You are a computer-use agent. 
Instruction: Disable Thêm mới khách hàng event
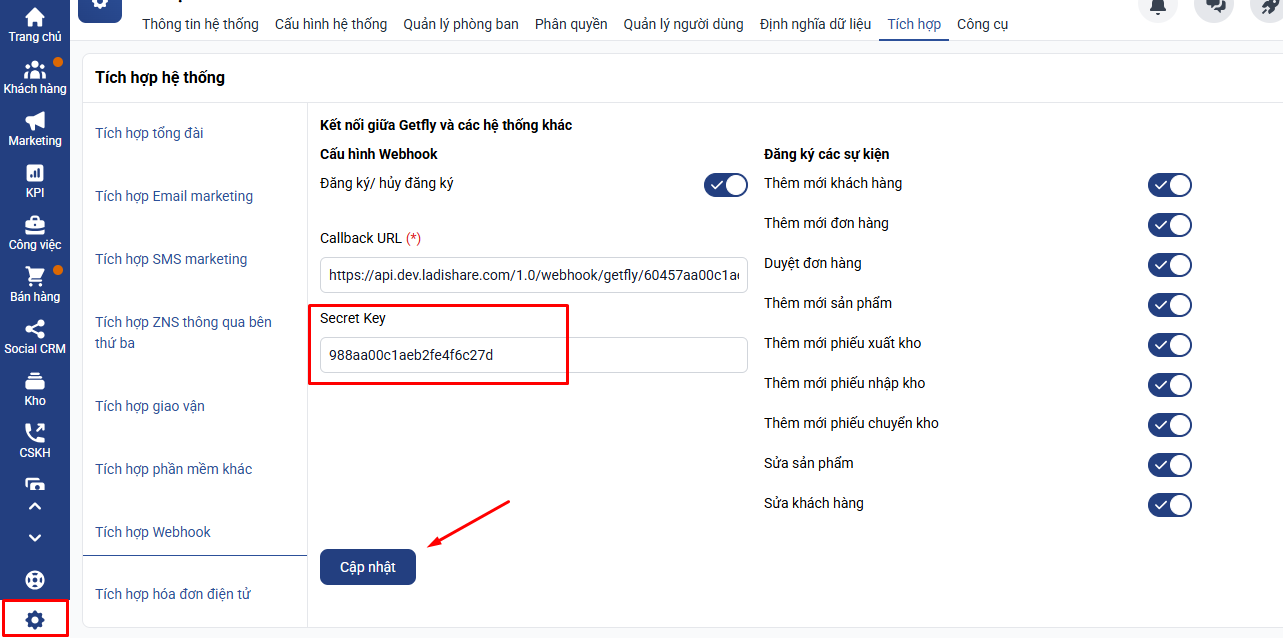[x=1169, y=185]
